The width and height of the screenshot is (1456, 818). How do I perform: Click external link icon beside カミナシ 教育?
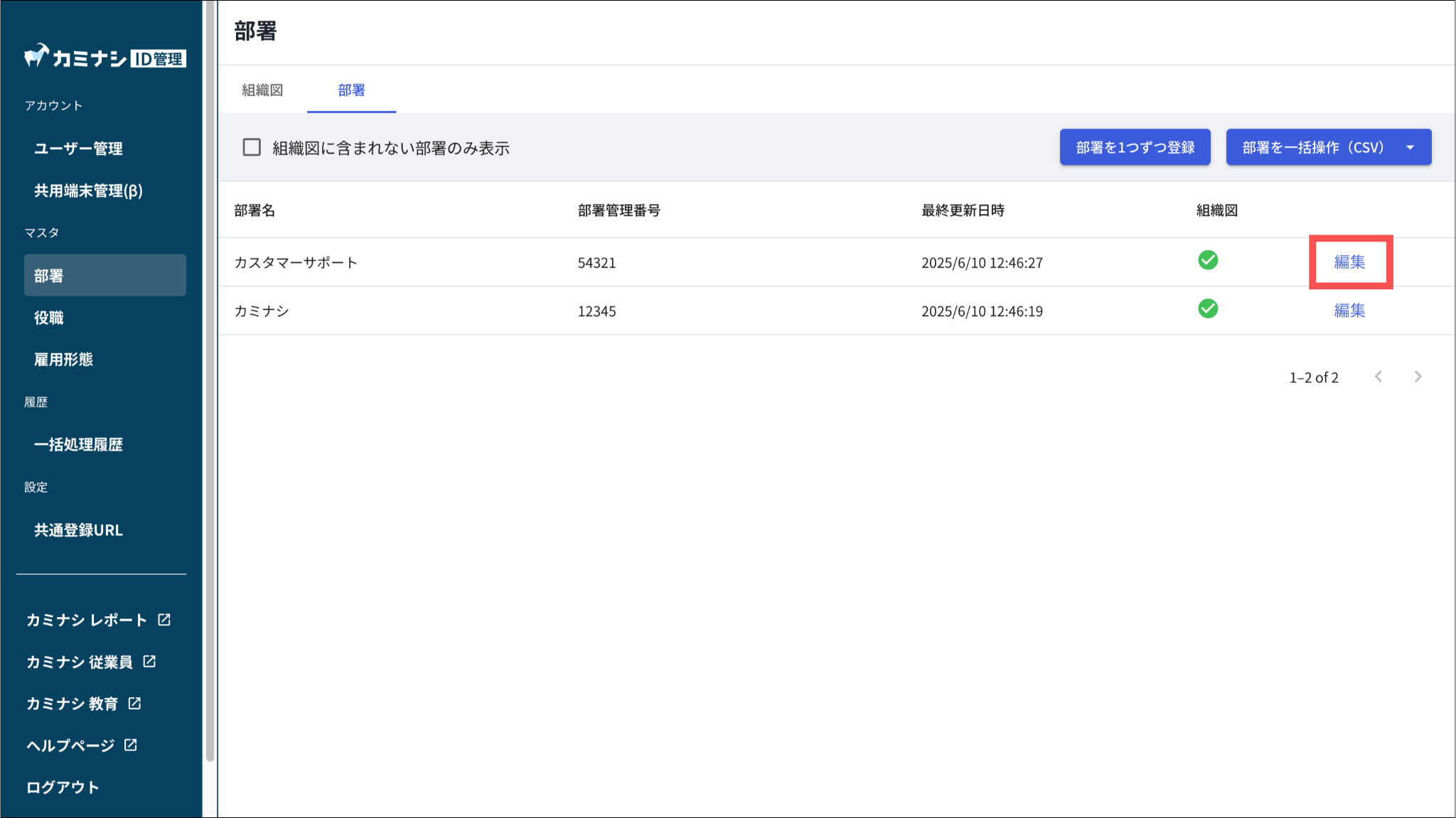pos(134,704)
